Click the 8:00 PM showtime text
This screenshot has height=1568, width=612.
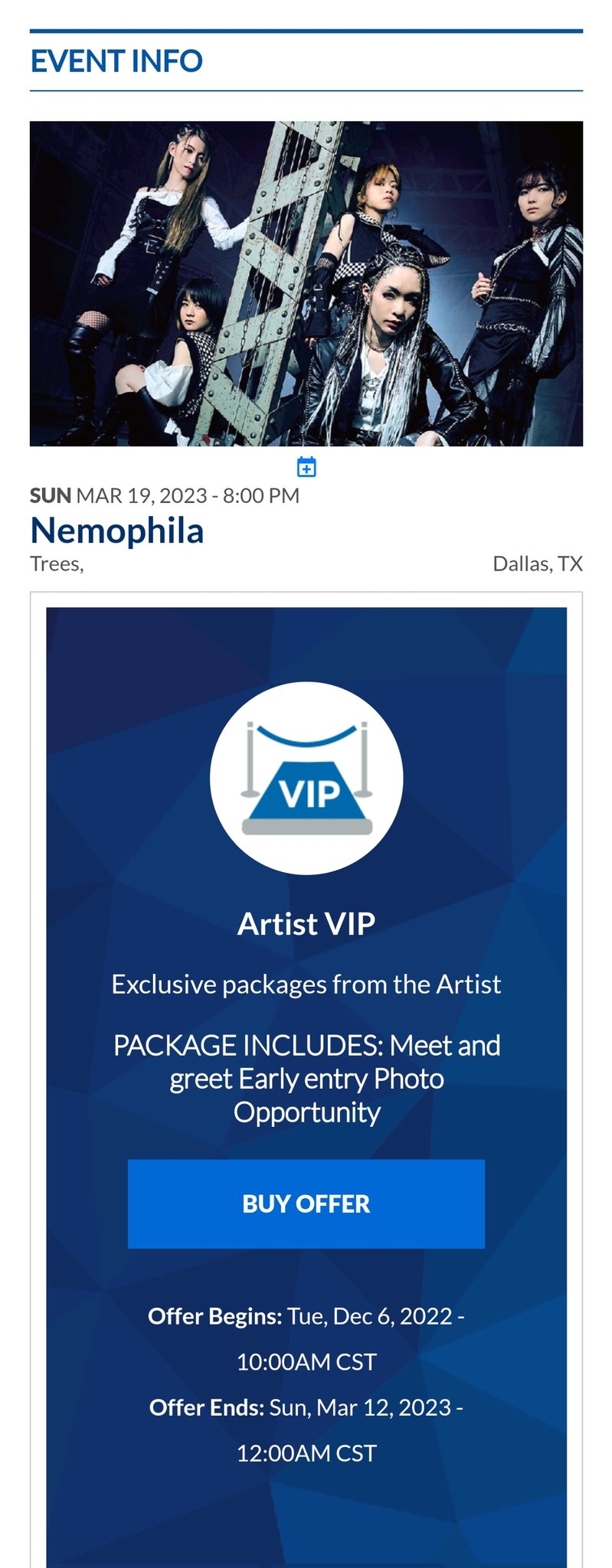[x=261, y=496]
